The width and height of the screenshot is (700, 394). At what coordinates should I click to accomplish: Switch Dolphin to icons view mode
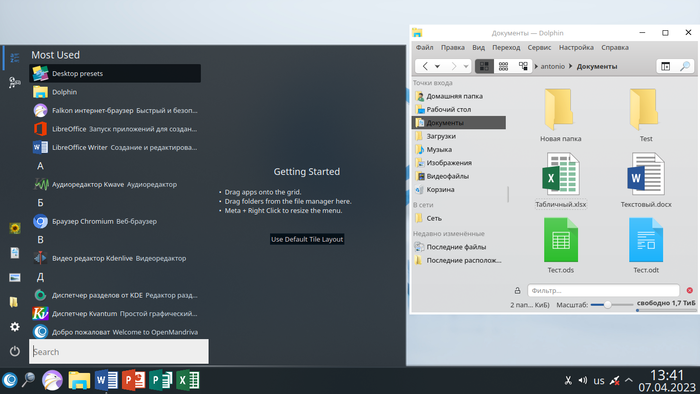(484, 66)
